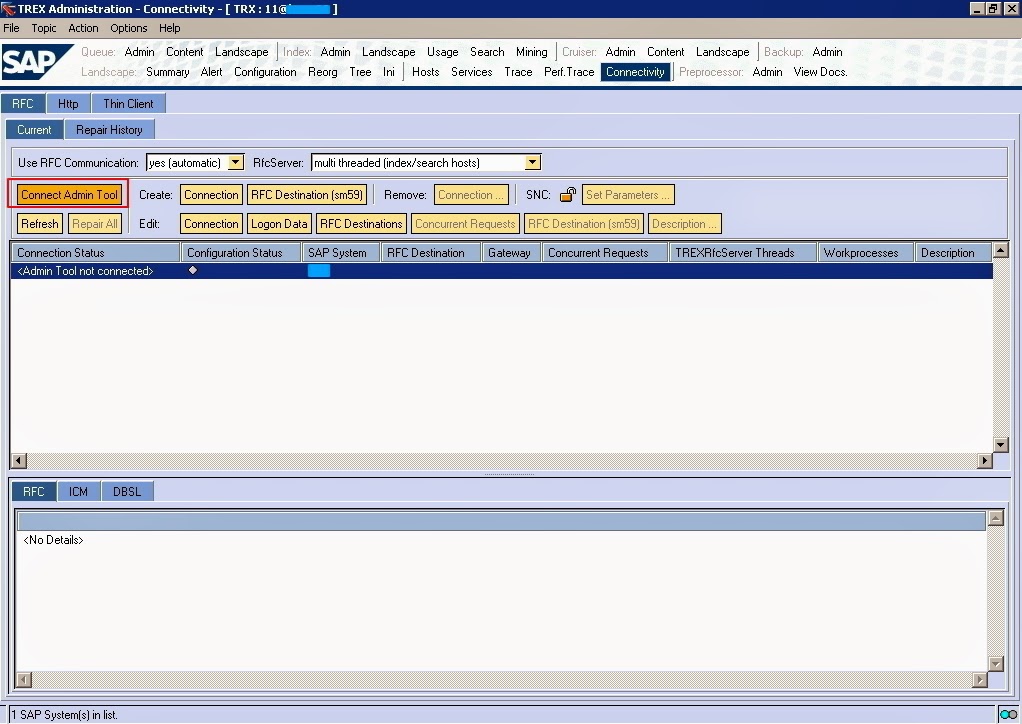Click the Repair All button
This screenshot has width=1022, height=724.
point(95,224)
